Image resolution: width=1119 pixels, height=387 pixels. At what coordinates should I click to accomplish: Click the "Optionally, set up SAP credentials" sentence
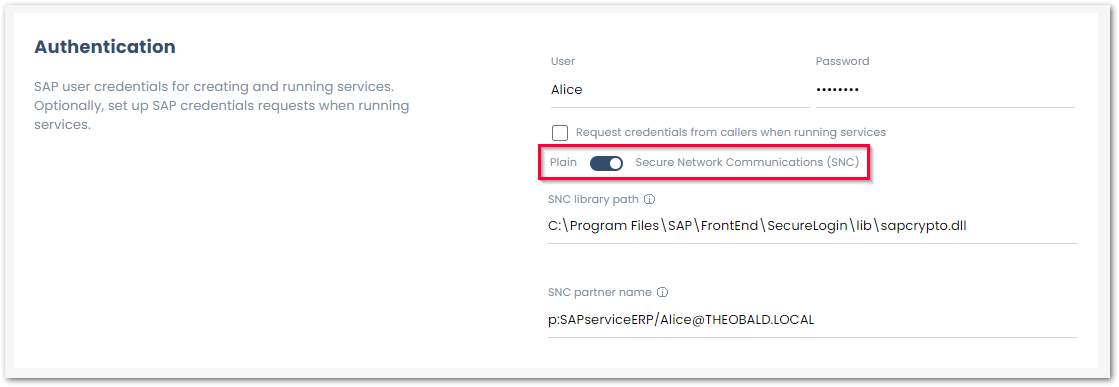tap(222, 115)
